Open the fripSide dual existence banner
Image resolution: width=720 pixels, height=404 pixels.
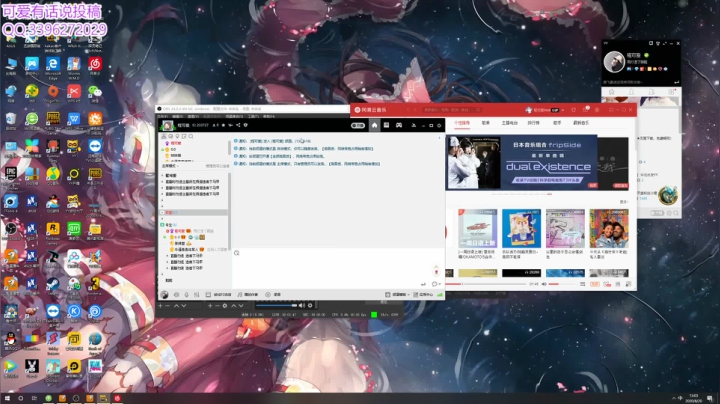coord(521,163)
